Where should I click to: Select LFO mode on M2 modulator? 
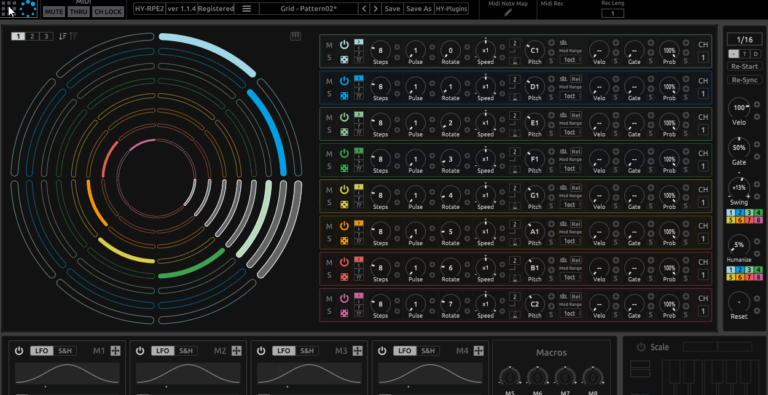click(x=163, y=351)
